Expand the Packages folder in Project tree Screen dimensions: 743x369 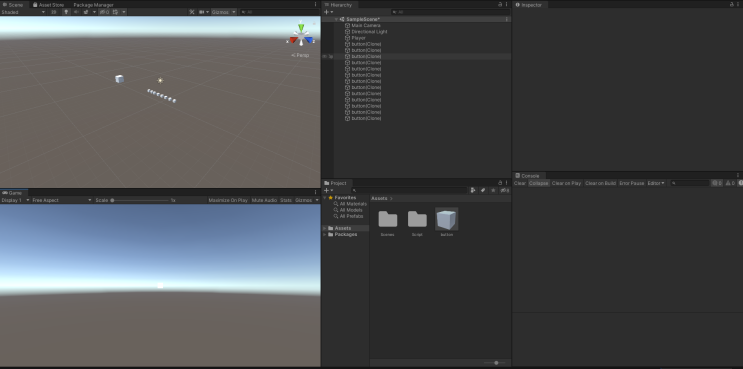[x=325, y=234]
